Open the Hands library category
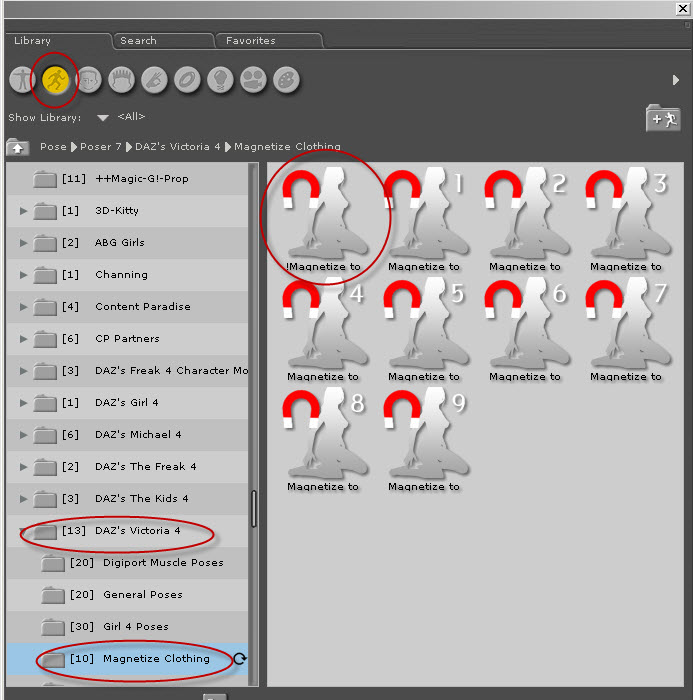Viewport: 693px width, 700px height. tap(154, 80)
